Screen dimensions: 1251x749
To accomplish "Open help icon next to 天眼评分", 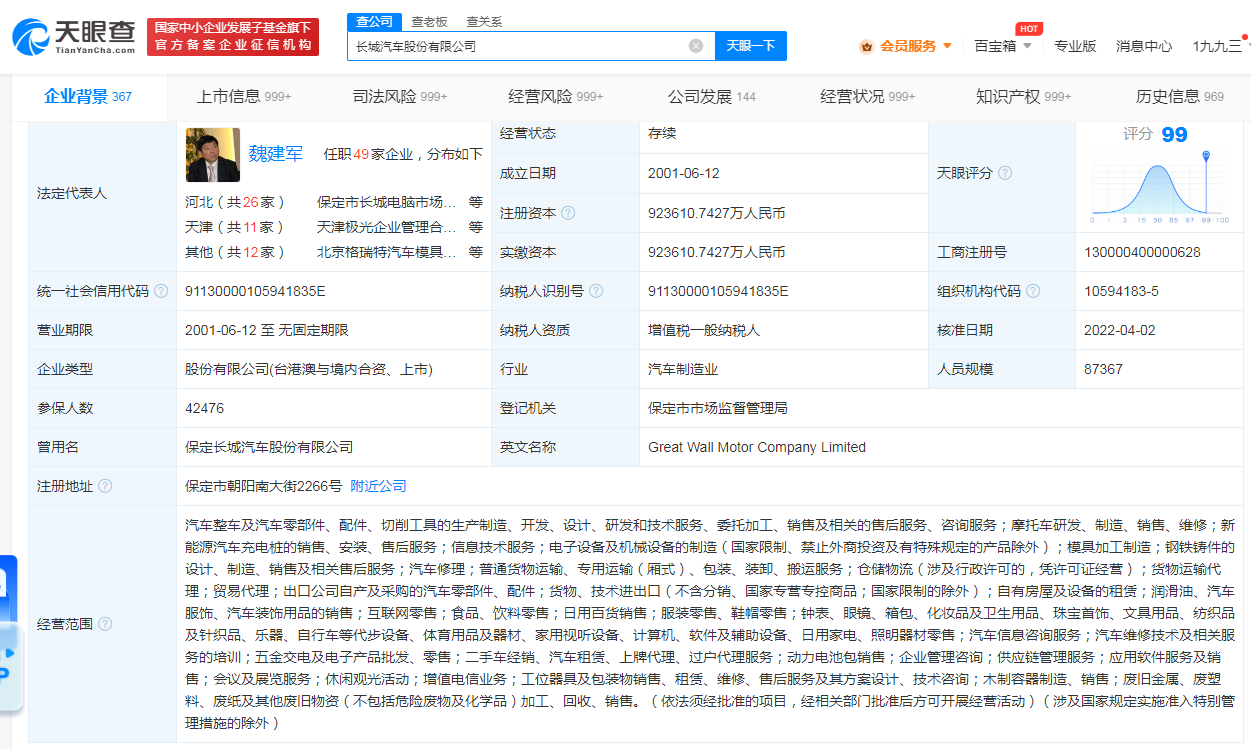I will pyautogui.click(x=1005, y=173).
